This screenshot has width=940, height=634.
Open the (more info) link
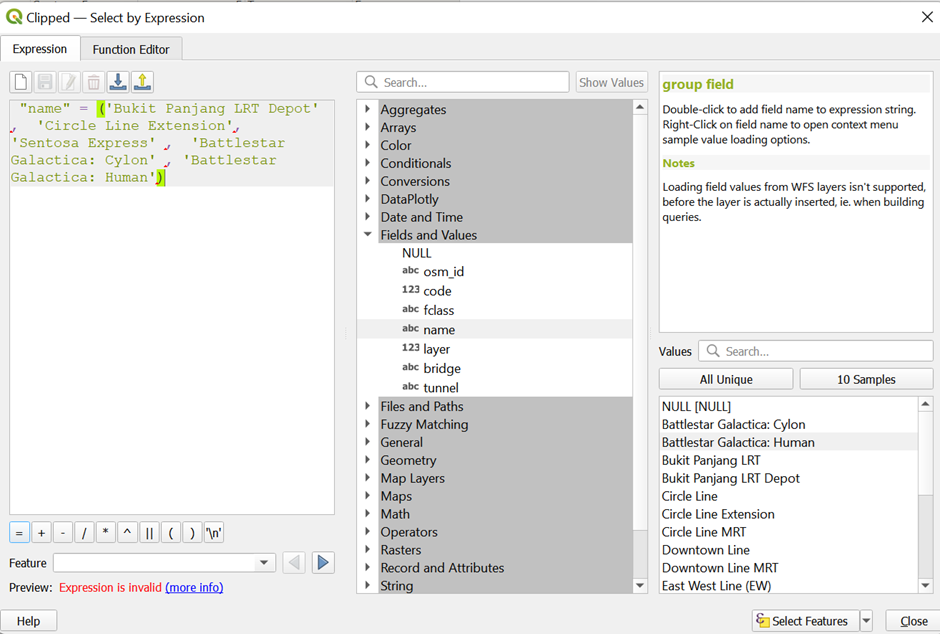(194, 587)
